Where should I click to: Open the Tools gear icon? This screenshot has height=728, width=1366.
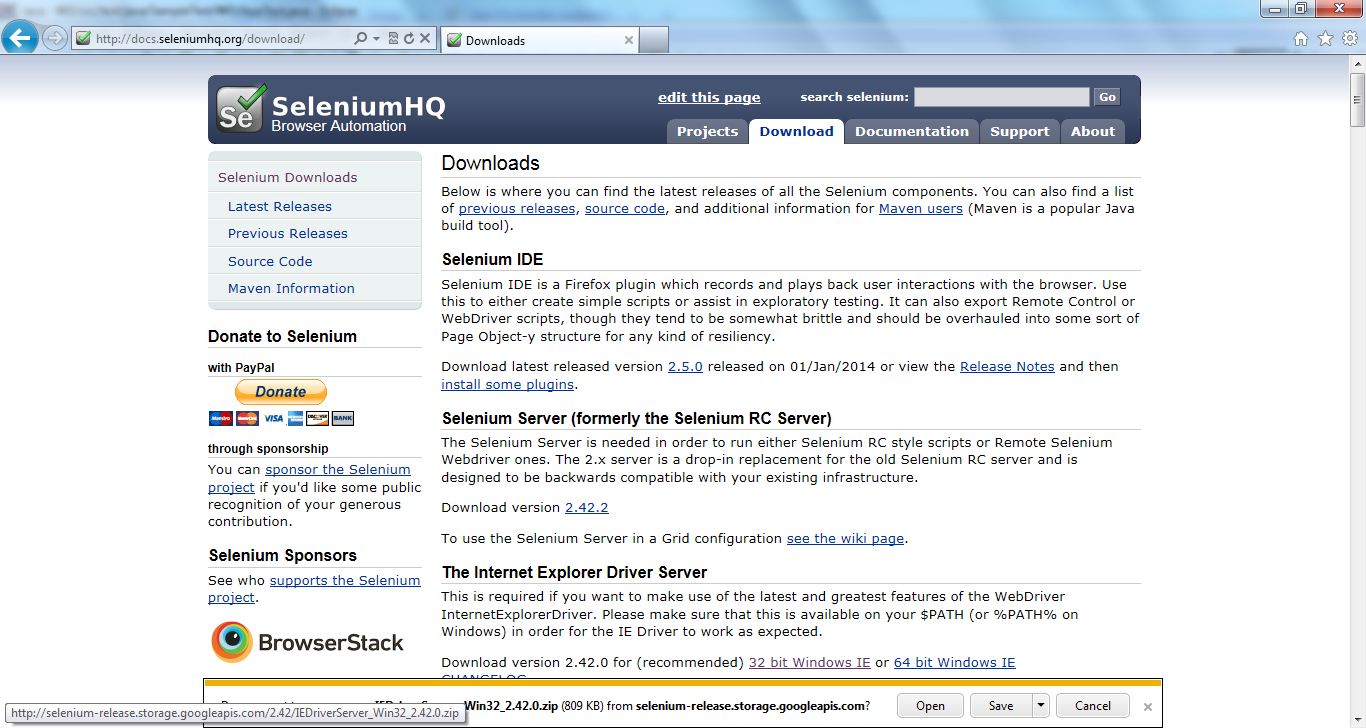click(1349, 39)
